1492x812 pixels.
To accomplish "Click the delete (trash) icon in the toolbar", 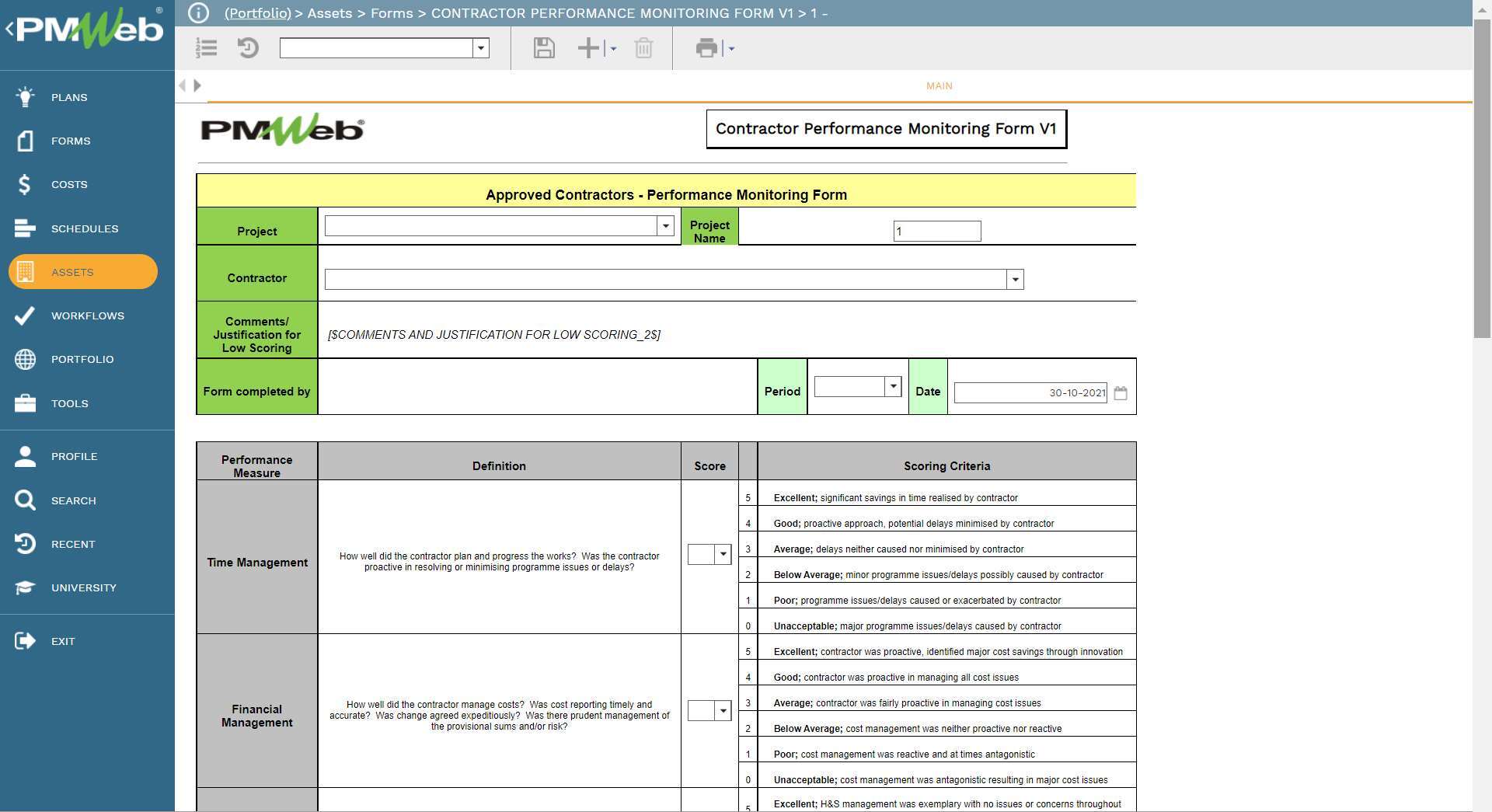I will coord(643,48).
